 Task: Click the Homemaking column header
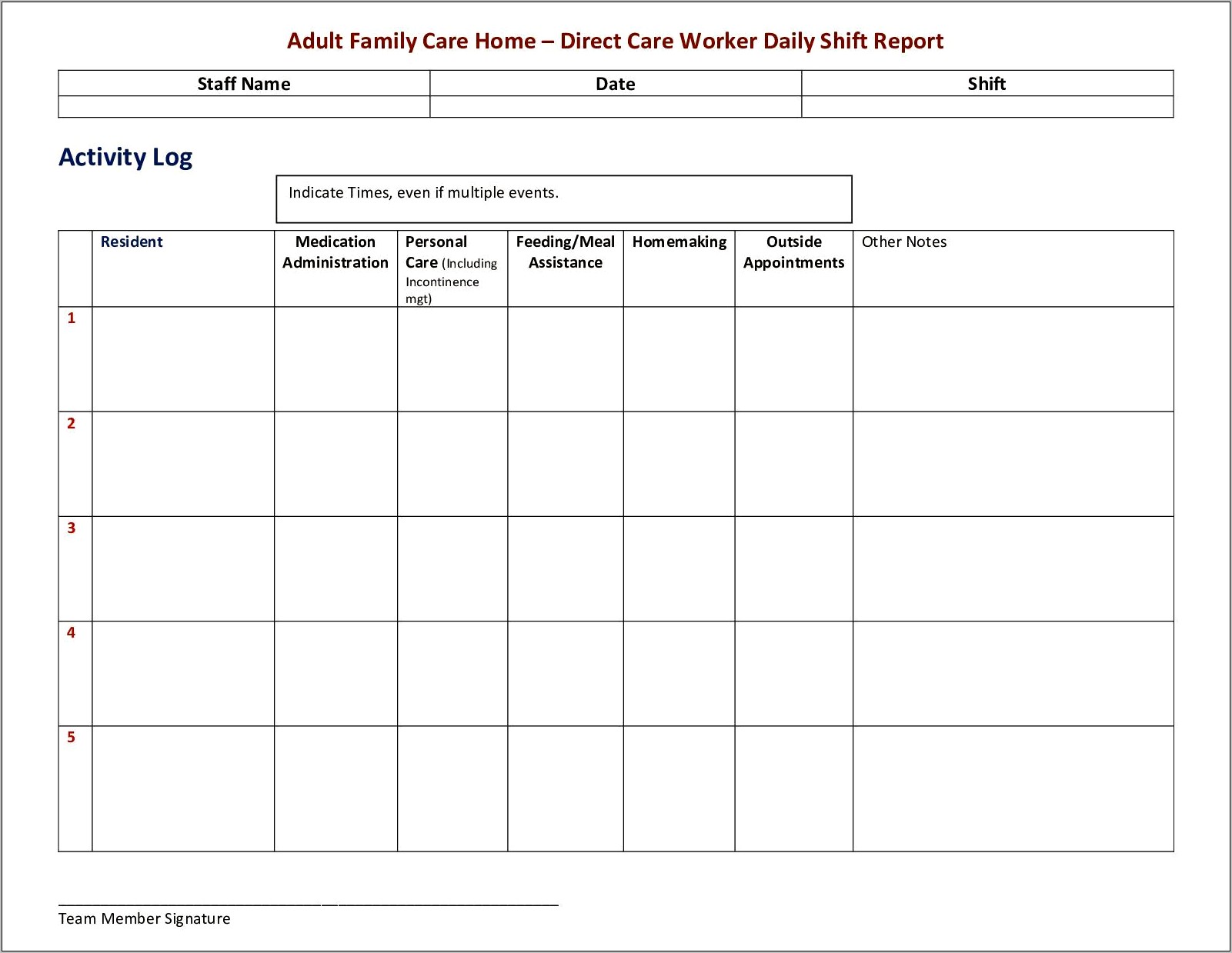(x=679, y=268)
